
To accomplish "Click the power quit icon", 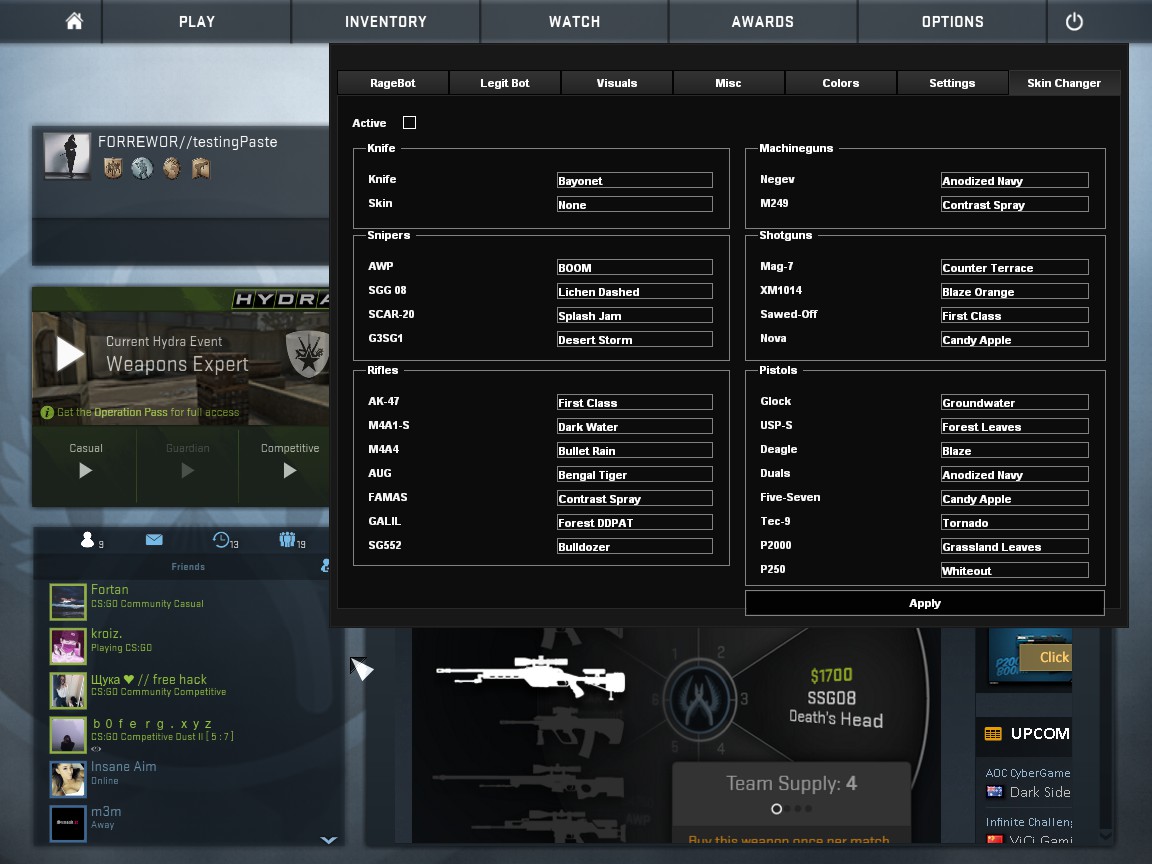I will tap(1074, 21).
